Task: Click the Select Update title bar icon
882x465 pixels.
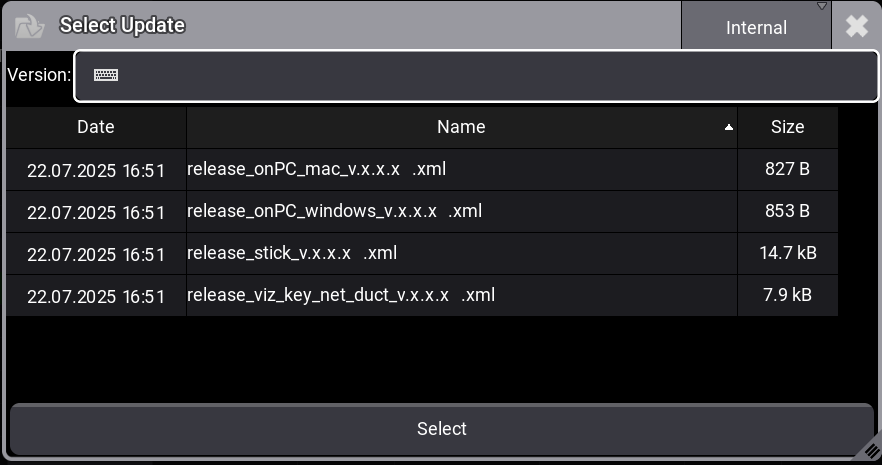Action: coord(30,26)
